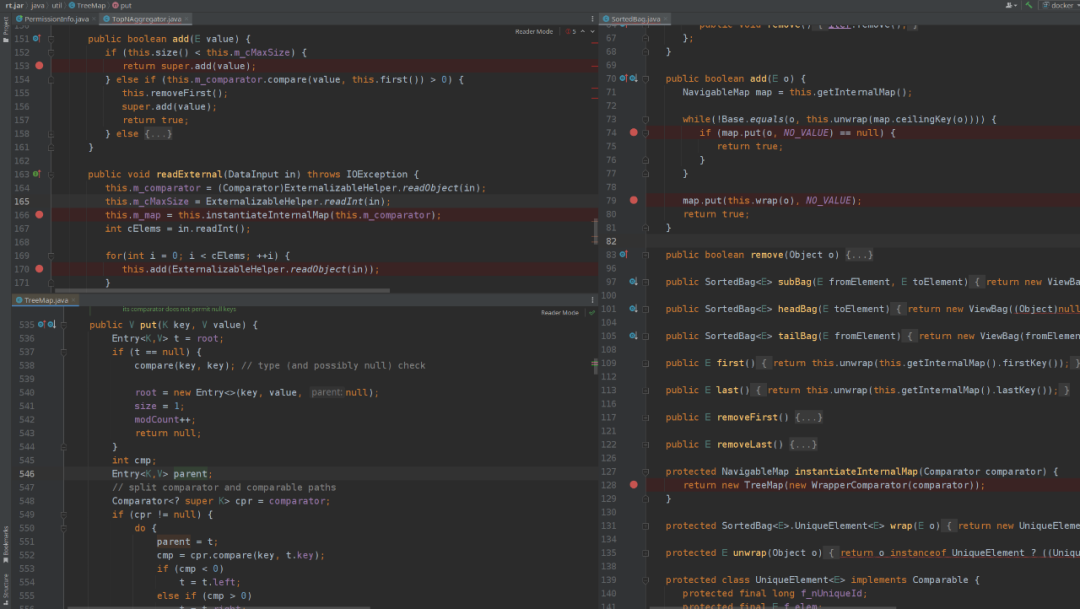Place cursor on 'this.removeFirst();' line 155
The height and width of the screenshot is (609, 1080).
[x=175, y=93]
